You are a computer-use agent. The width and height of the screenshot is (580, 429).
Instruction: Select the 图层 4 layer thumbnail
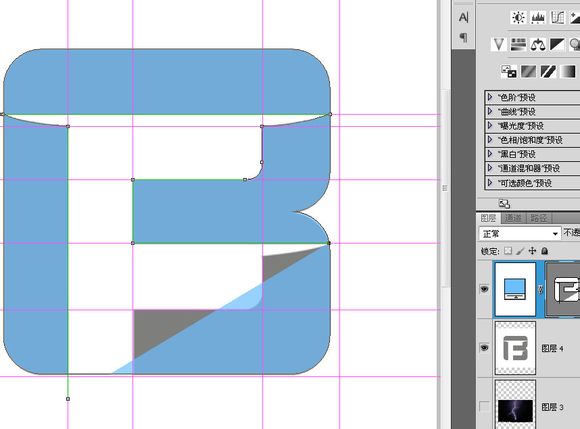[515, 348]
